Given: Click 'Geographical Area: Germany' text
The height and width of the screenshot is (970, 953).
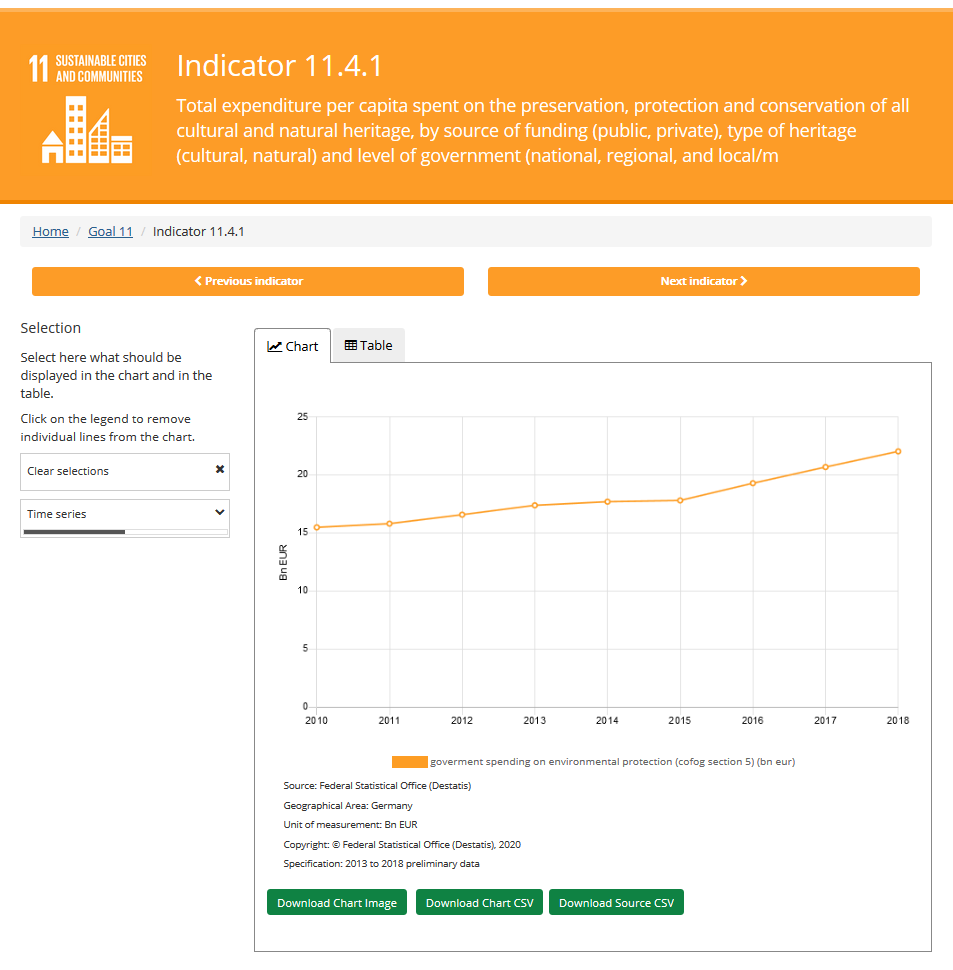Looking at the screenshot, I should pyautogui.click(x=348, y=805).
